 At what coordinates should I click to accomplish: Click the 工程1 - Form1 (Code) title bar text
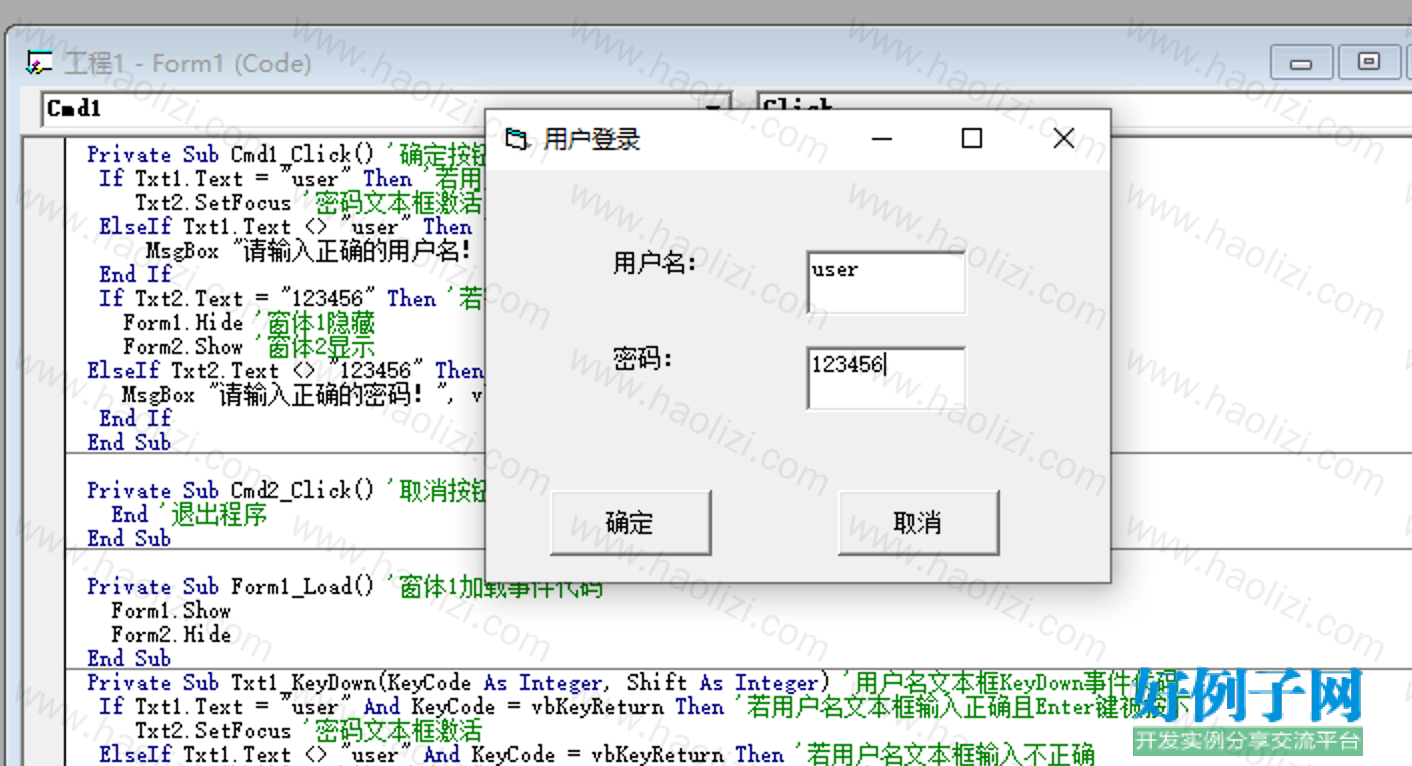tap(187, 64)
